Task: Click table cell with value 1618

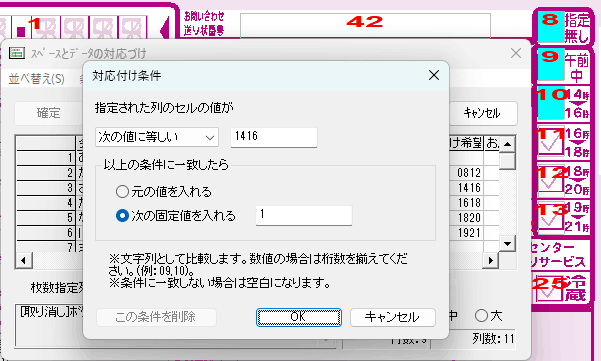Action: coord(466,203)
